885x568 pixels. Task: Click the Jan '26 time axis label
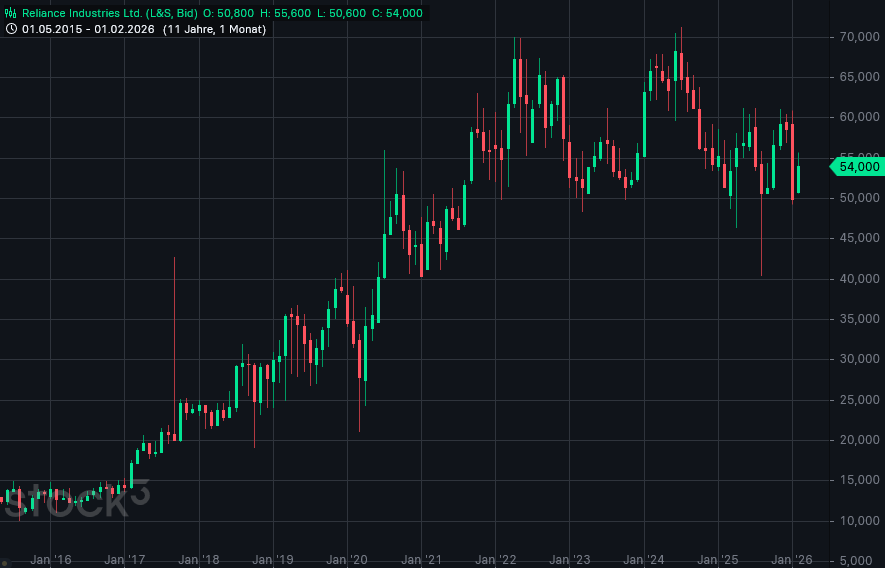pyautogui.click(x=791, y=560)
